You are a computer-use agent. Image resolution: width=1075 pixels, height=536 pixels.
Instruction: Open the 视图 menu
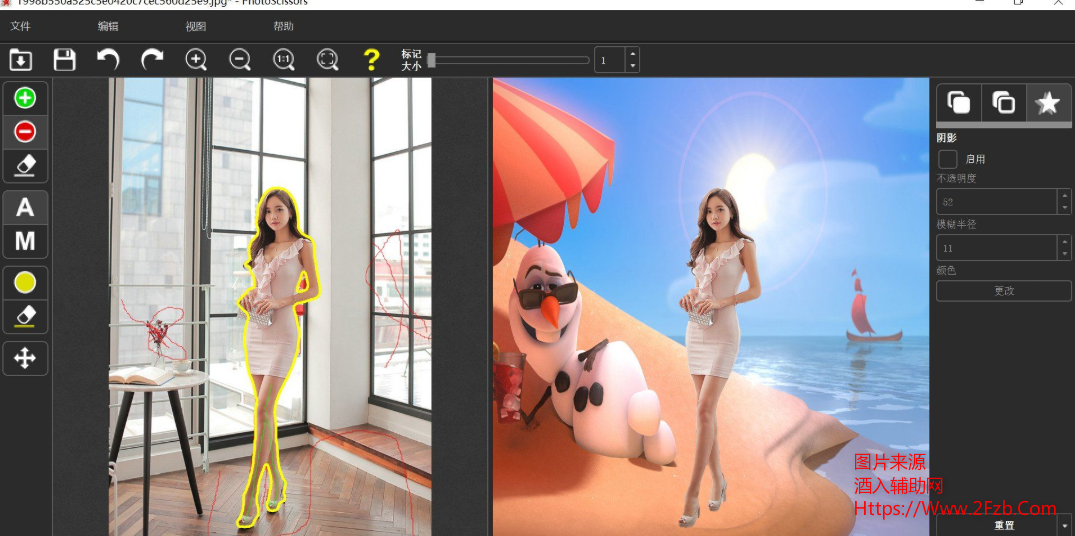pyautogui.click(x=196, y=27)
